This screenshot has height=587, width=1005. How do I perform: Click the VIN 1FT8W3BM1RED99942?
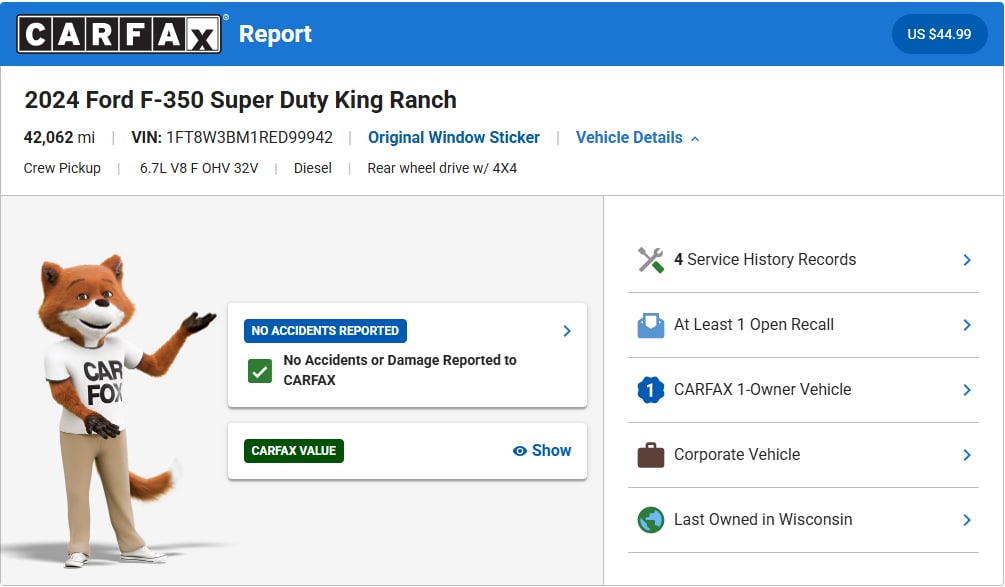click(x=232, y=138)
